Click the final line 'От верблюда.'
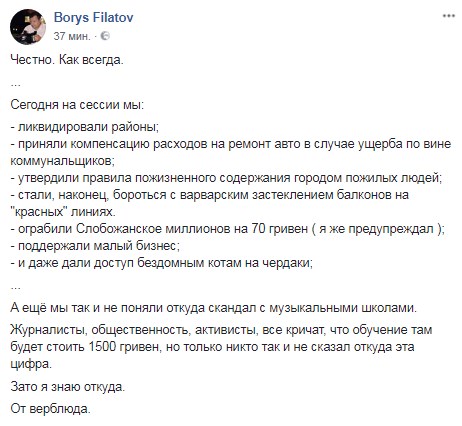The height and width of the screenshot is (426, 462). [x=50, y=409]
